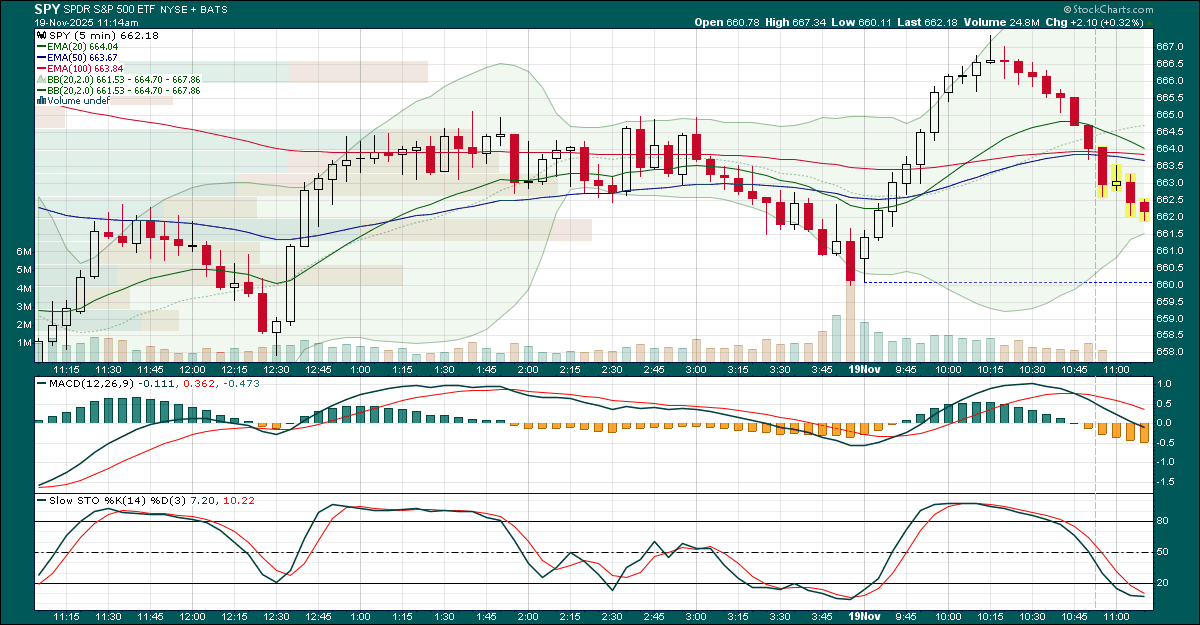
Task: Click the 660.0 price axis label
Action: click(1169, 284)
